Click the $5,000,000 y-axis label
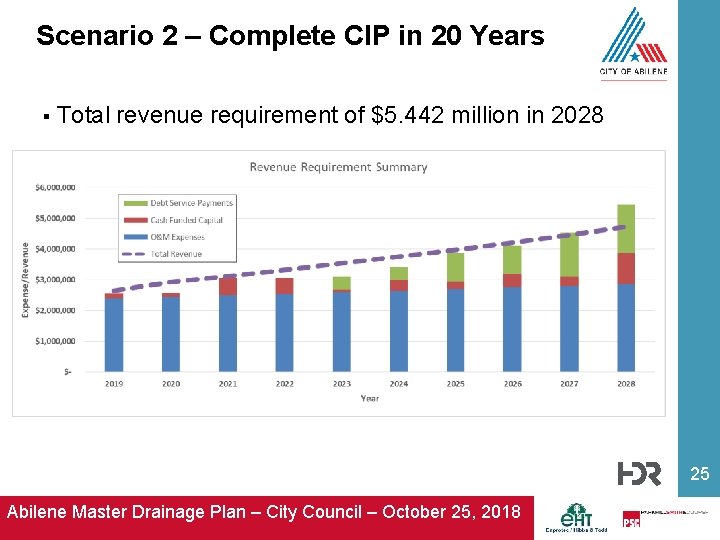The height and width of the screenshot is (540, 720). pyautogui.click(x=55, y=218)
